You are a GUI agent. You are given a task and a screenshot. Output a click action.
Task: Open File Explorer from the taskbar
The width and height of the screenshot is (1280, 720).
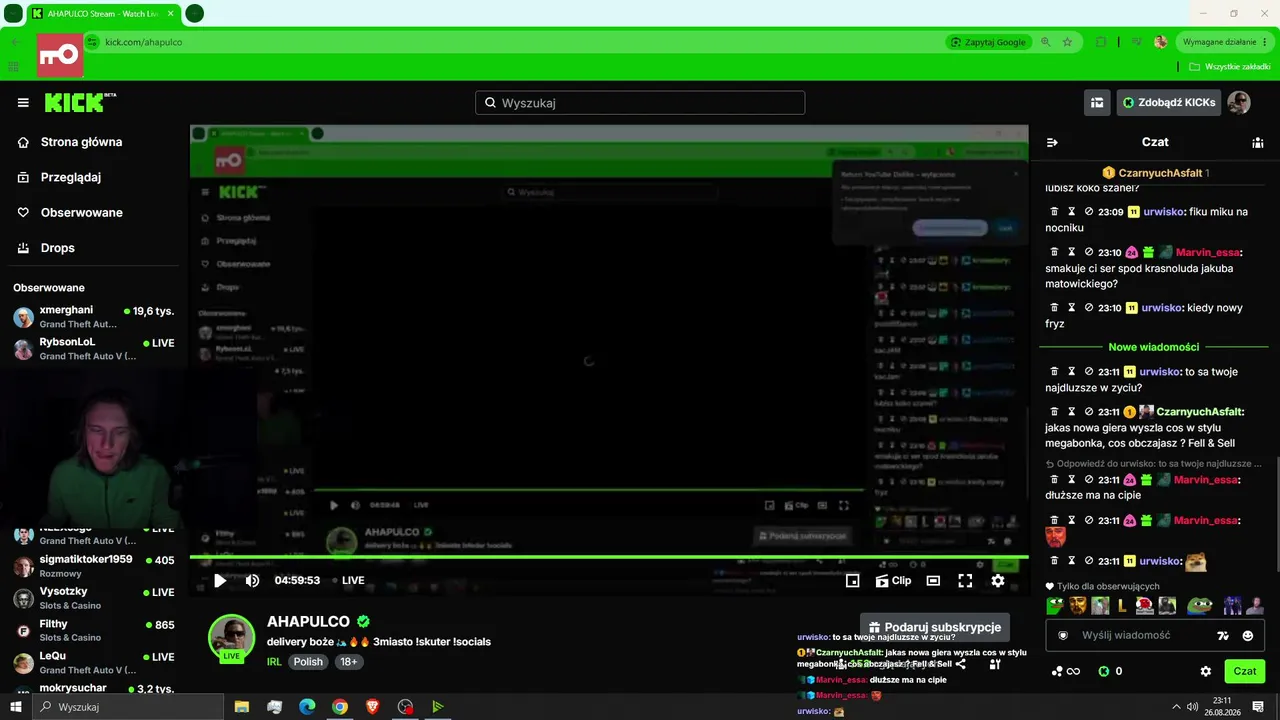(242, 707)
